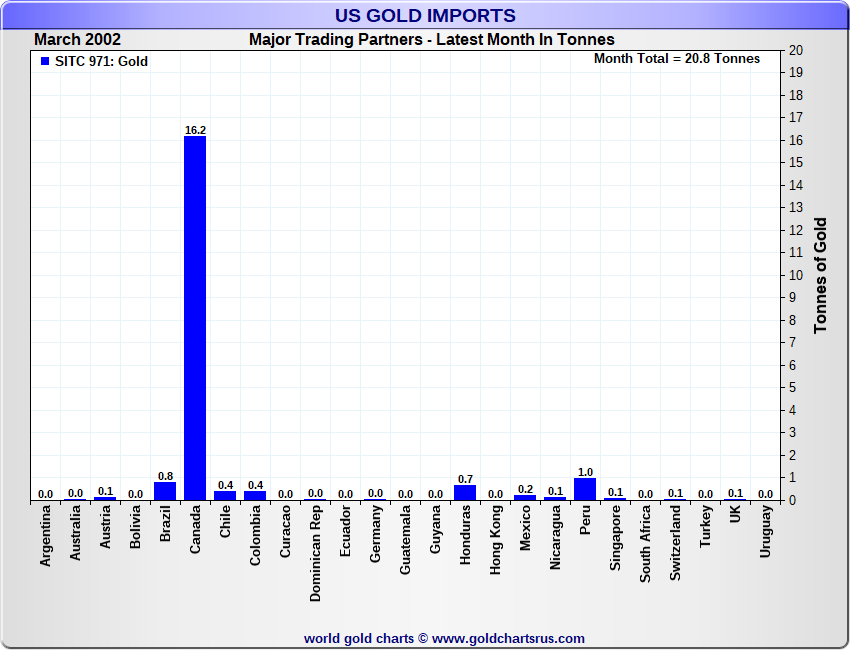Click the SITC 971: Gold legend text
This screenshot has height=650, width=850.
click(x=101, y=61)
